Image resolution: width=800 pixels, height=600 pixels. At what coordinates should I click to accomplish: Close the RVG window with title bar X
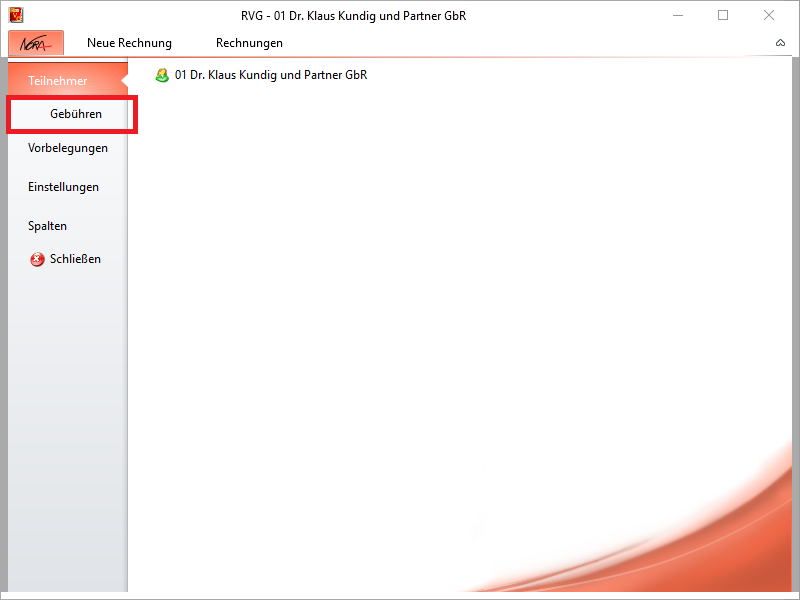[x=769, y=15]
